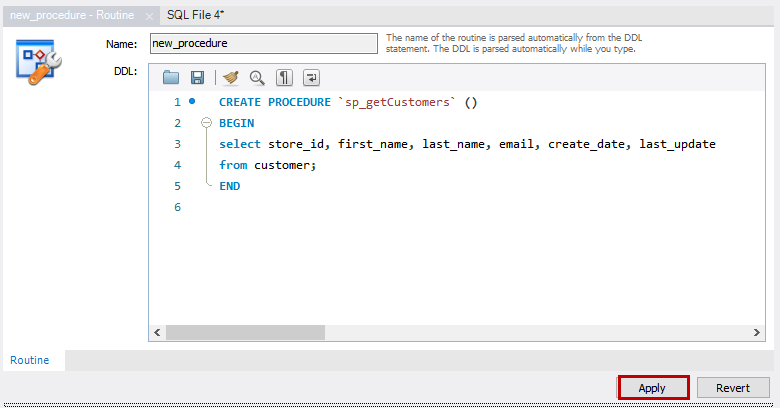Save the DDL script with floppy icon
The height and width of the screenshot is (408, 780).
(197, 78)
